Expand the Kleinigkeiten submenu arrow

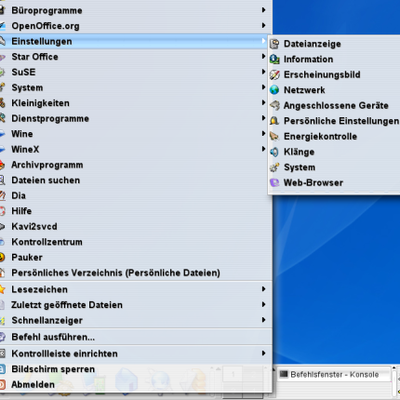pyautogui.click(x=263, y=103)
